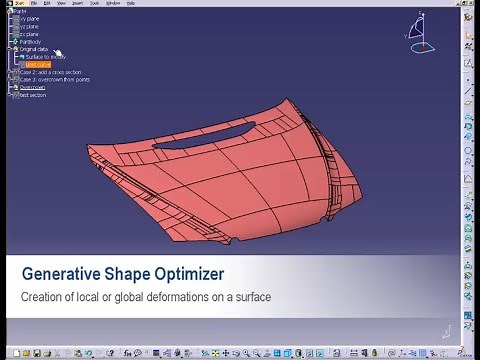Select the underlined Overcrown tree item
Screen dimensions: 480x360
(32, 87)
